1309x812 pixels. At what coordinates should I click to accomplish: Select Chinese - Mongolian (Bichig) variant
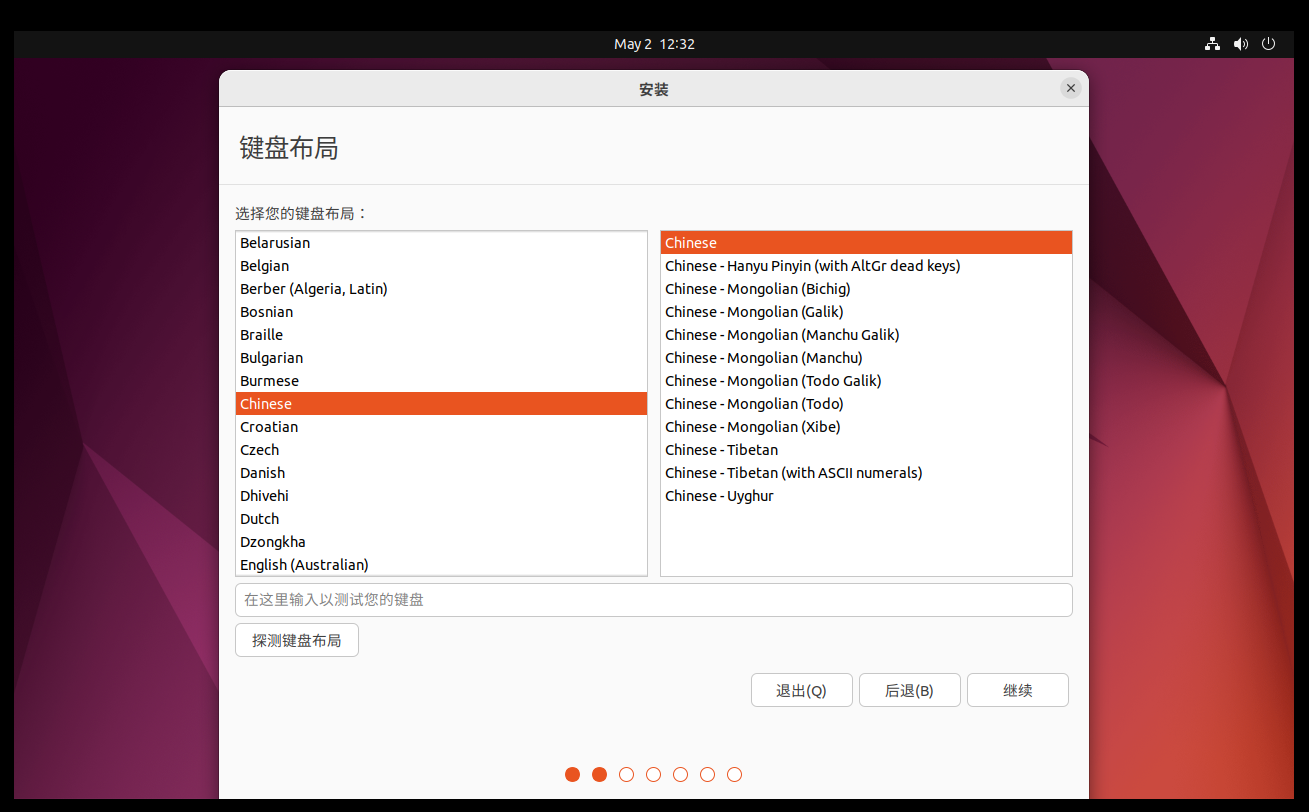tap(866, 289)
